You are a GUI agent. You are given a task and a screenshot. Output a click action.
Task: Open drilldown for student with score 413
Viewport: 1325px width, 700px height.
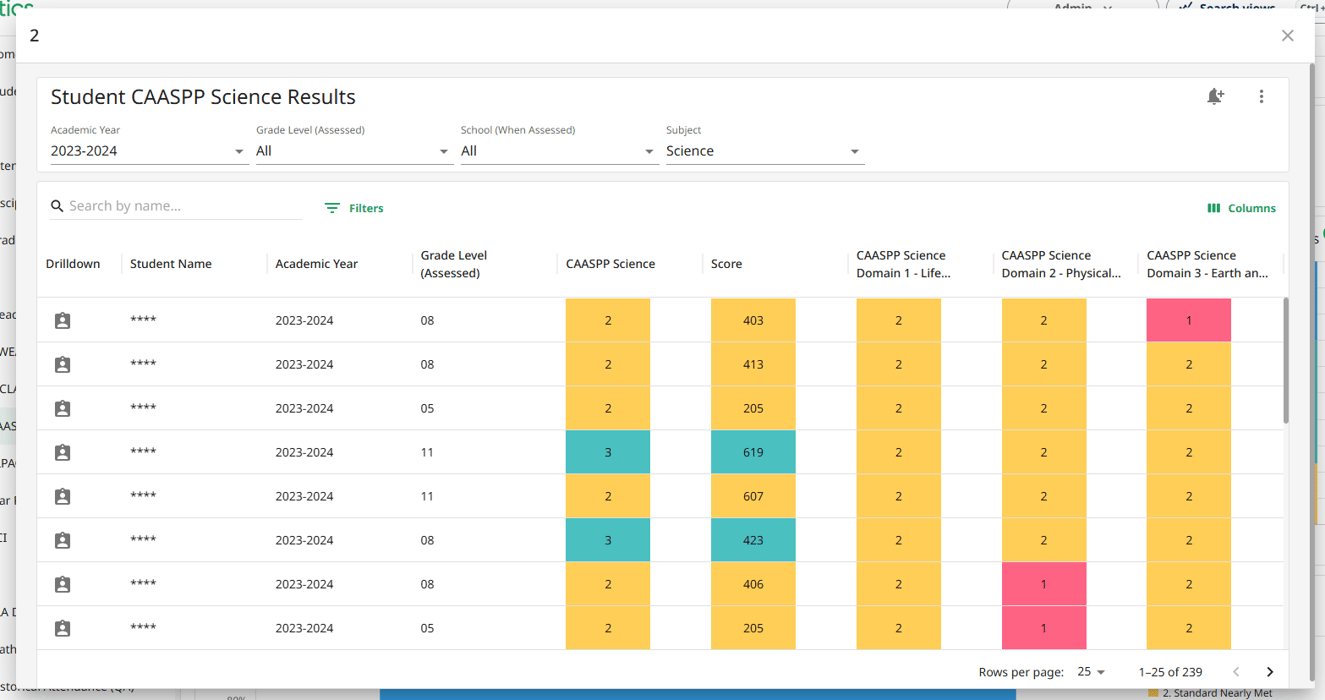62,365
